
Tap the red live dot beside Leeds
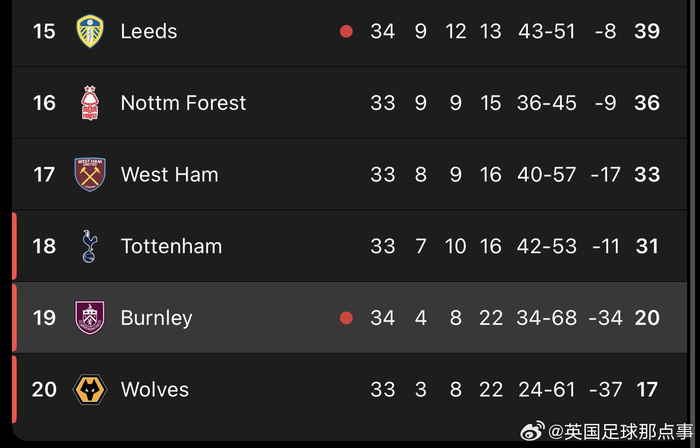pos(346,31)
